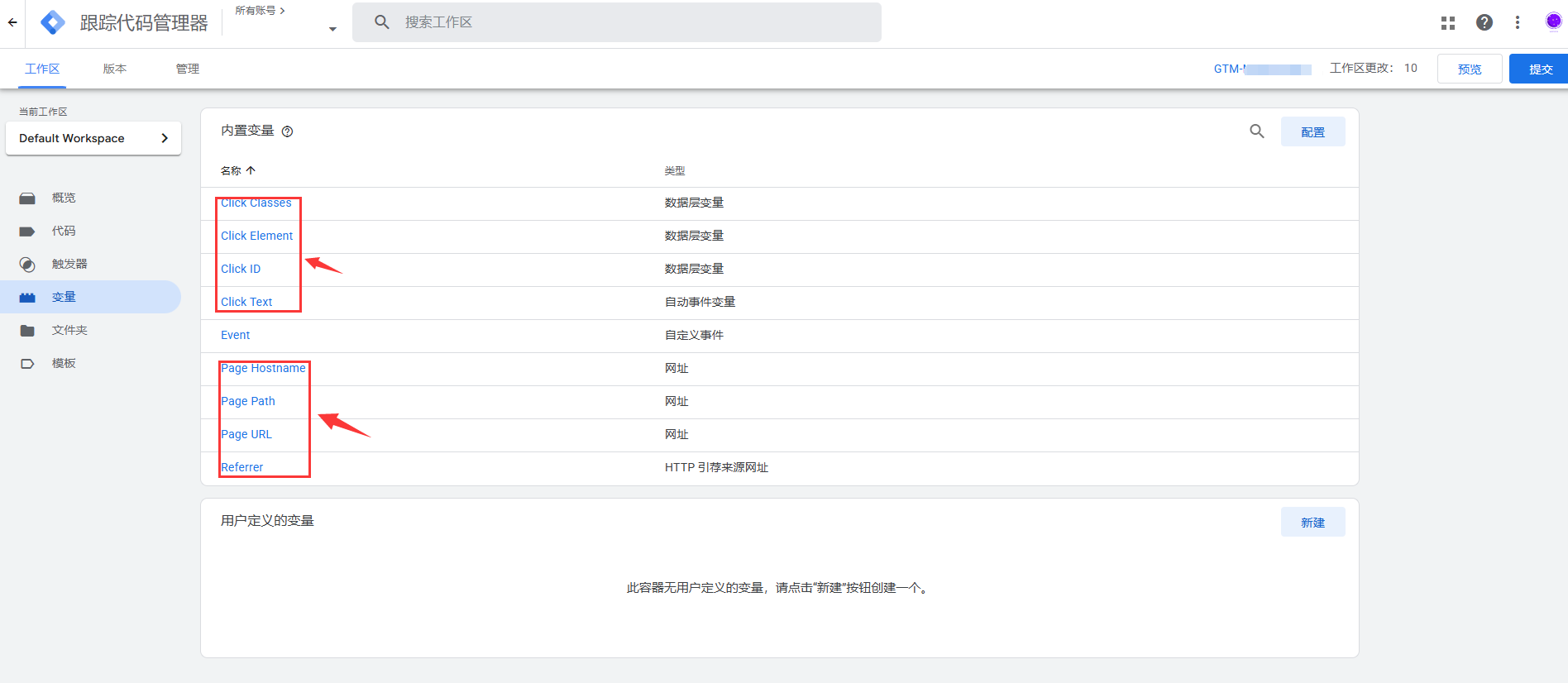The width and height of the screenshot is (1568, 683).
Task: Open the Click ID variable
Action: 241,269
